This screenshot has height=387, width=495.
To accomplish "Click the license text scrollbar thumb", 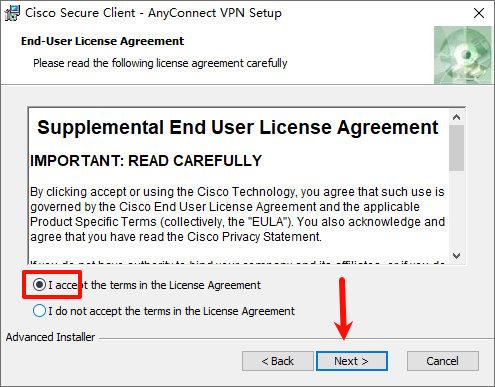I will coord(456,148).
